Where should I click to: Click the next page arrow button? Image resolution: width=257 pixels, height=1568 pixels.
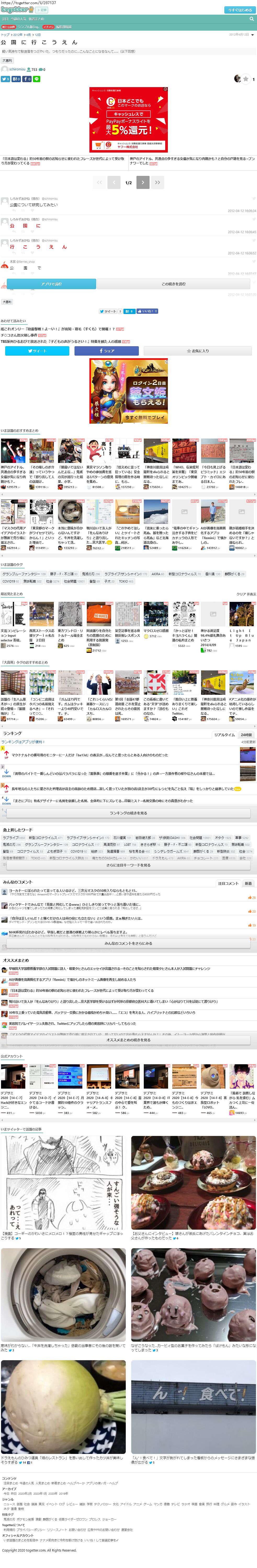click(143, 182)
